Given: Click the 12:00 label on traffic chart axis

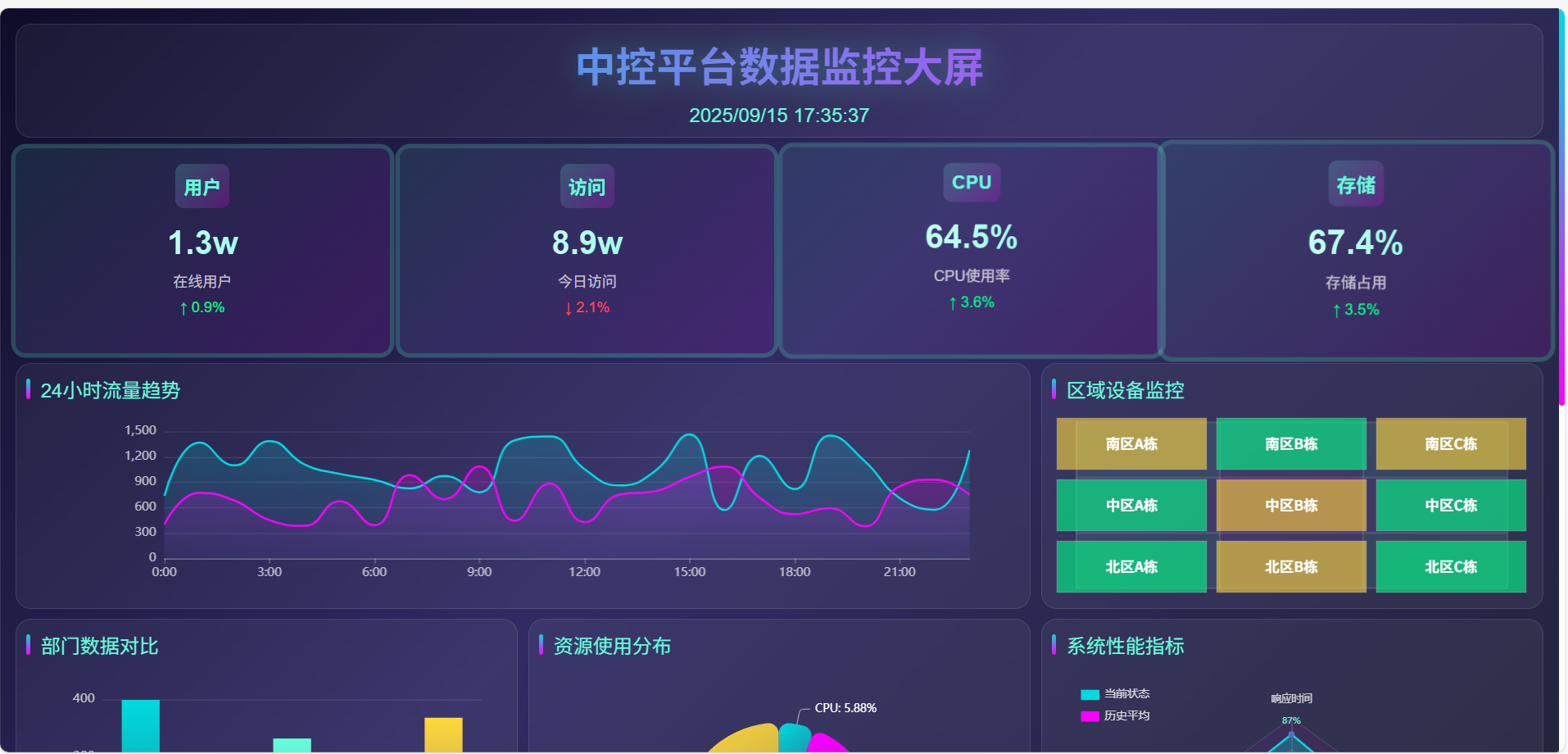Looking at the screenshot, I should pos(584,572).
